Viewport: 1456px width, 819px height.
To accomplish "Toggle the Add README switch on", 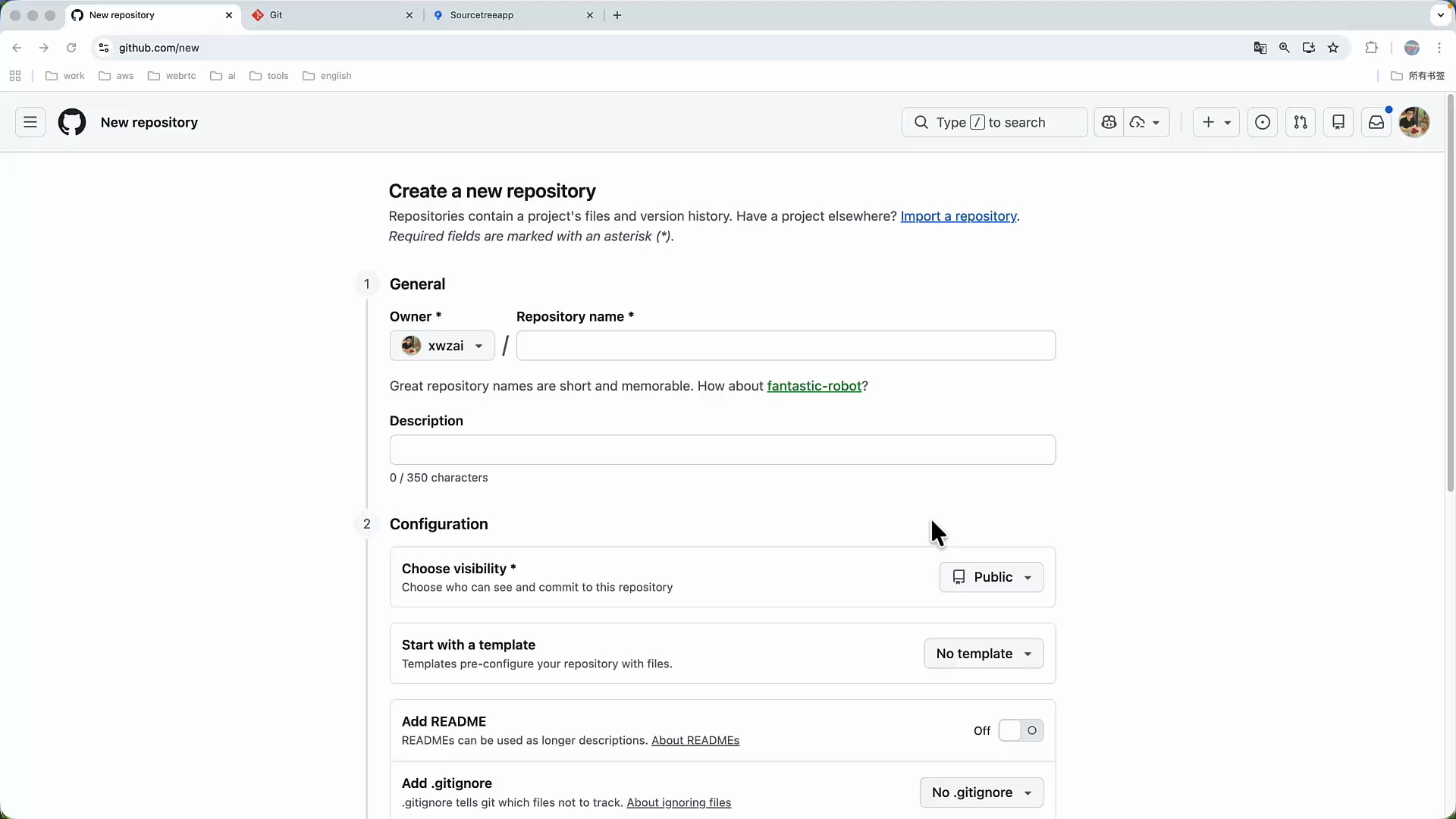I will pos(1021,730).
